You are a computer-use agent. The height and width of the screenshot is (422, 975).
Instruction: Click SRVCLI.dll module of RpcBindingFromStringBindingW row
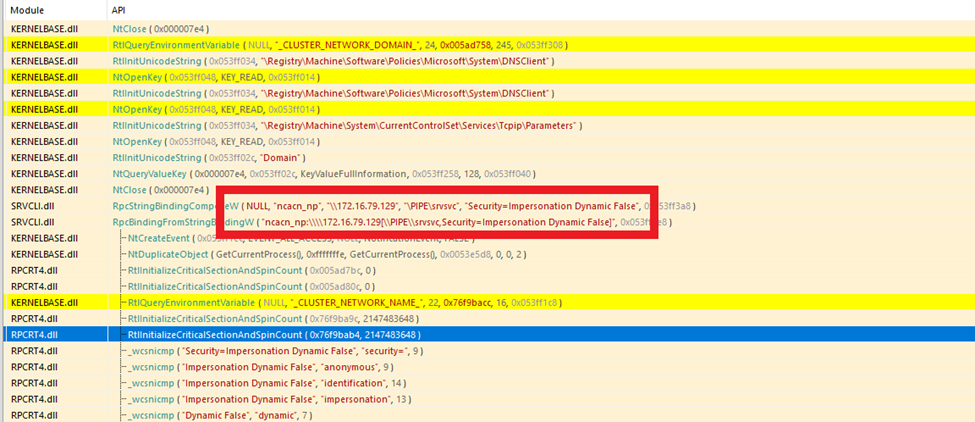[30, 222]
